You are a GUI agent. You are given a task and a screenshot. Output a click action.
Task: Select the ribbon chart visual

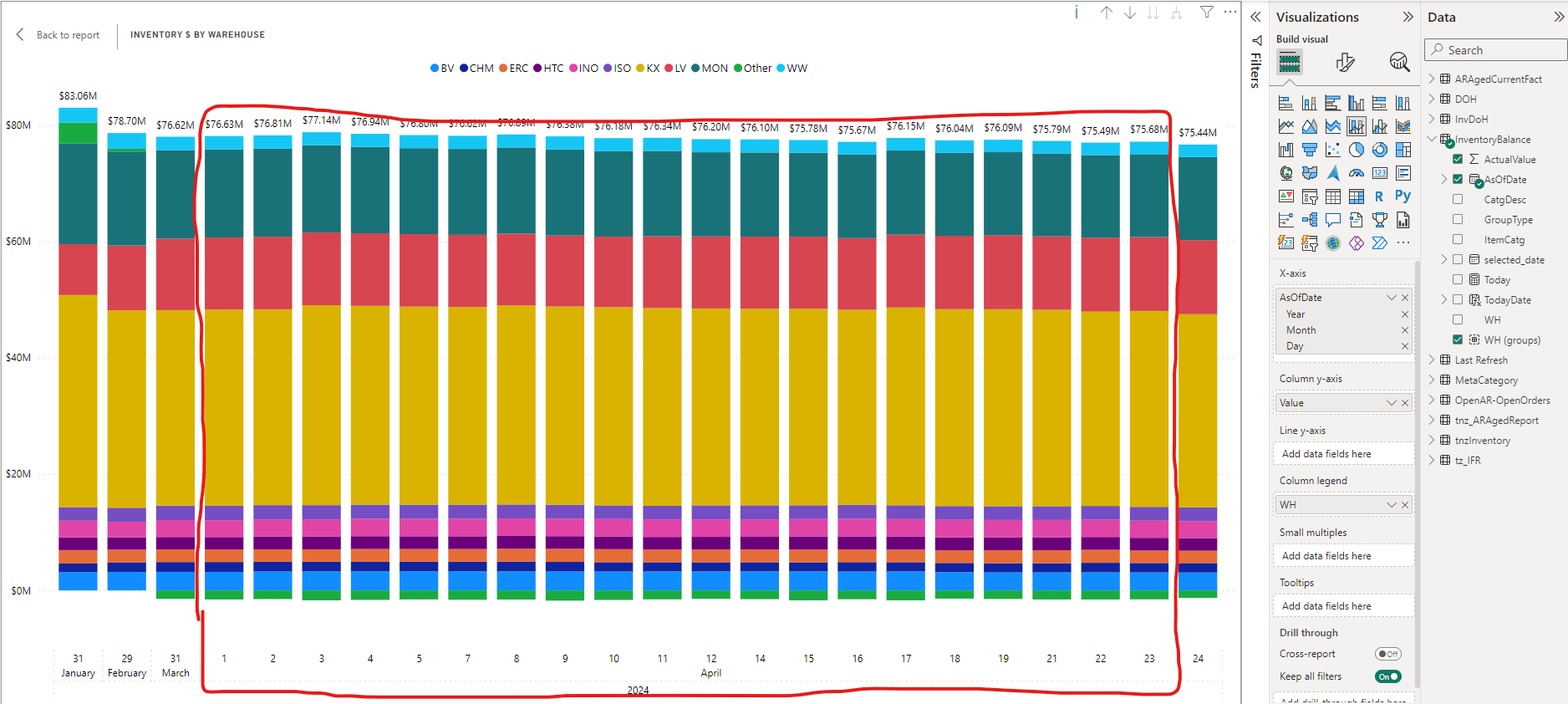tap(1403, 126)
